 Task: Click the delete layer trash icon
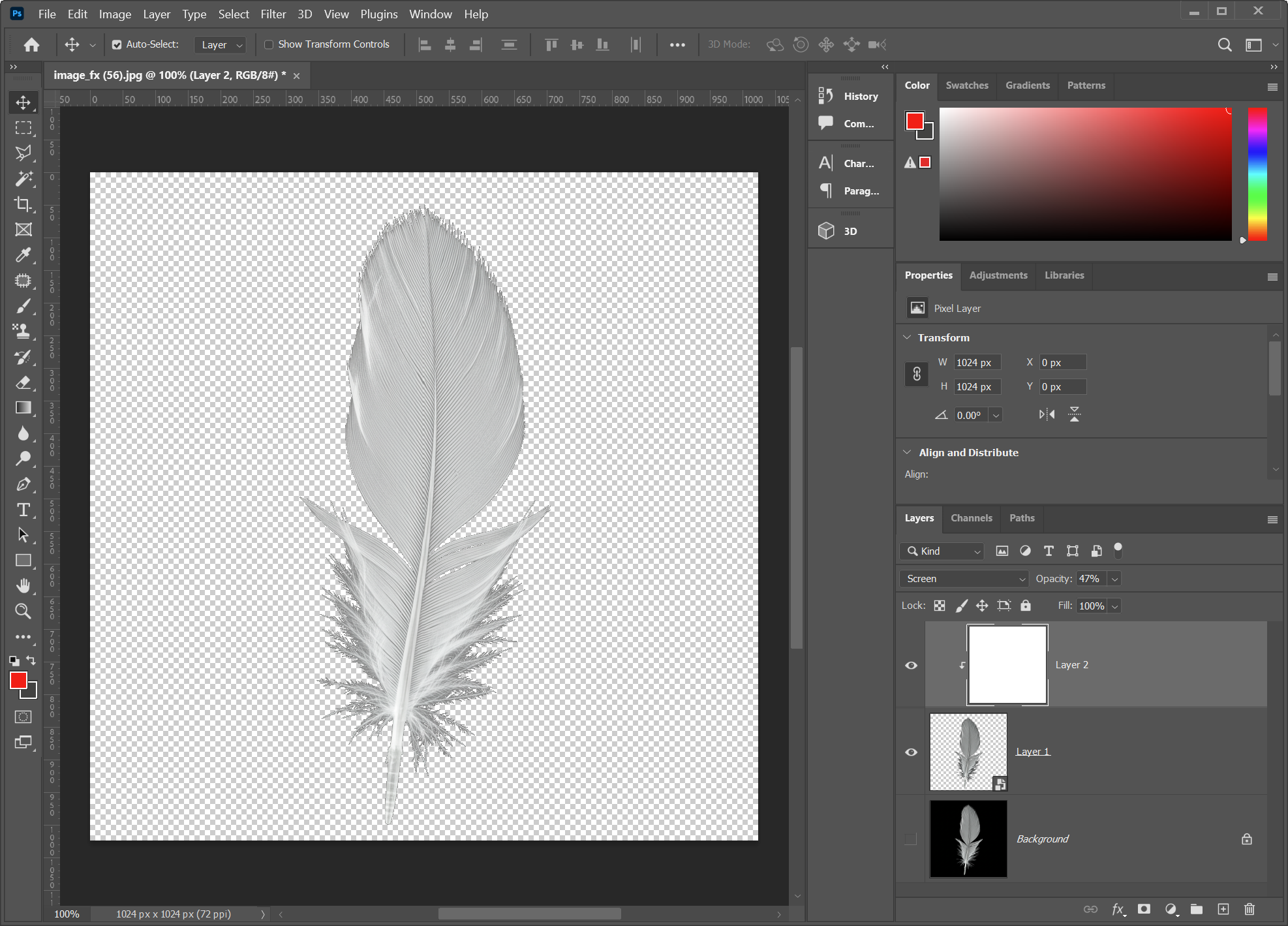click(1249, 909)
